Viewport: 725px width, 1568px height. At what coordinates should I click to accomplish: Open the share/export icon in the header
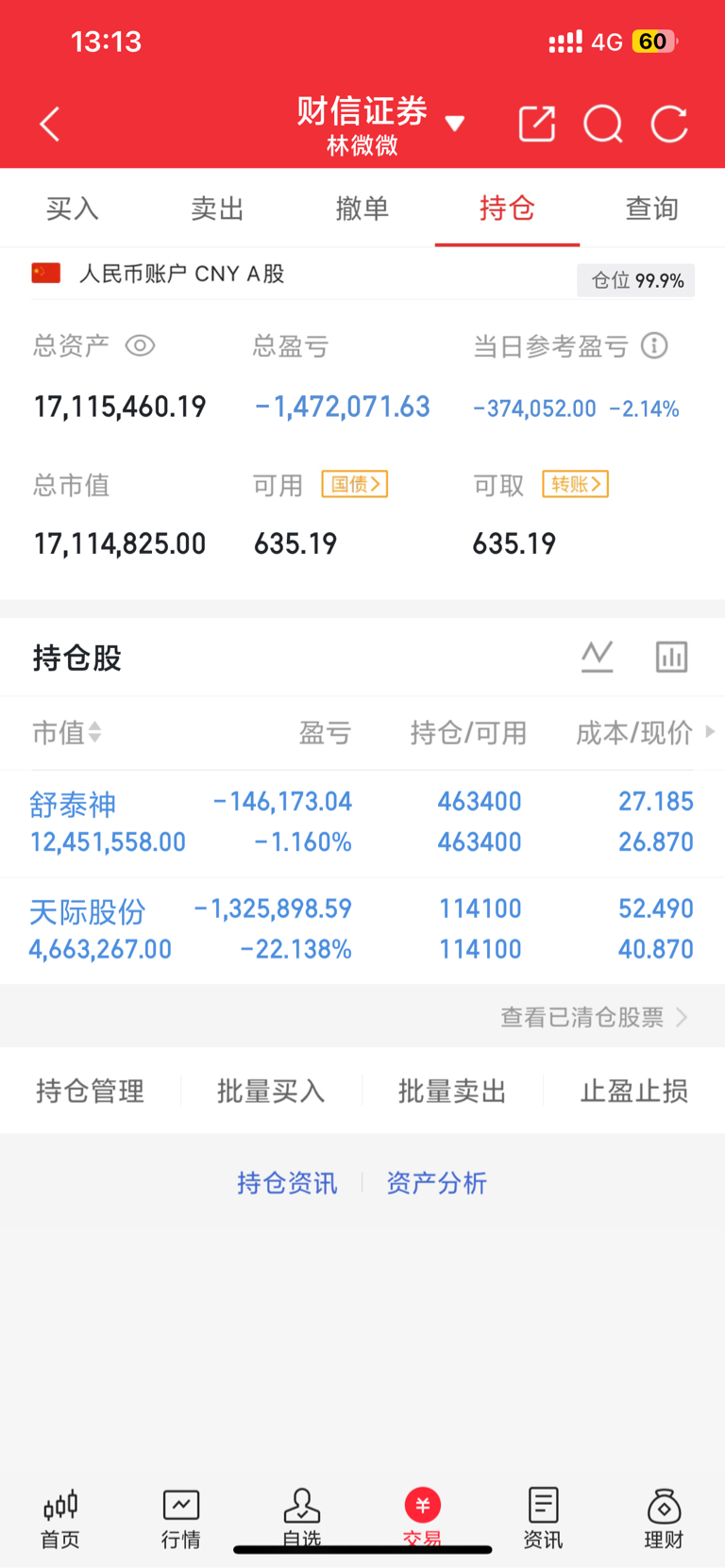(x=537, y=124)
